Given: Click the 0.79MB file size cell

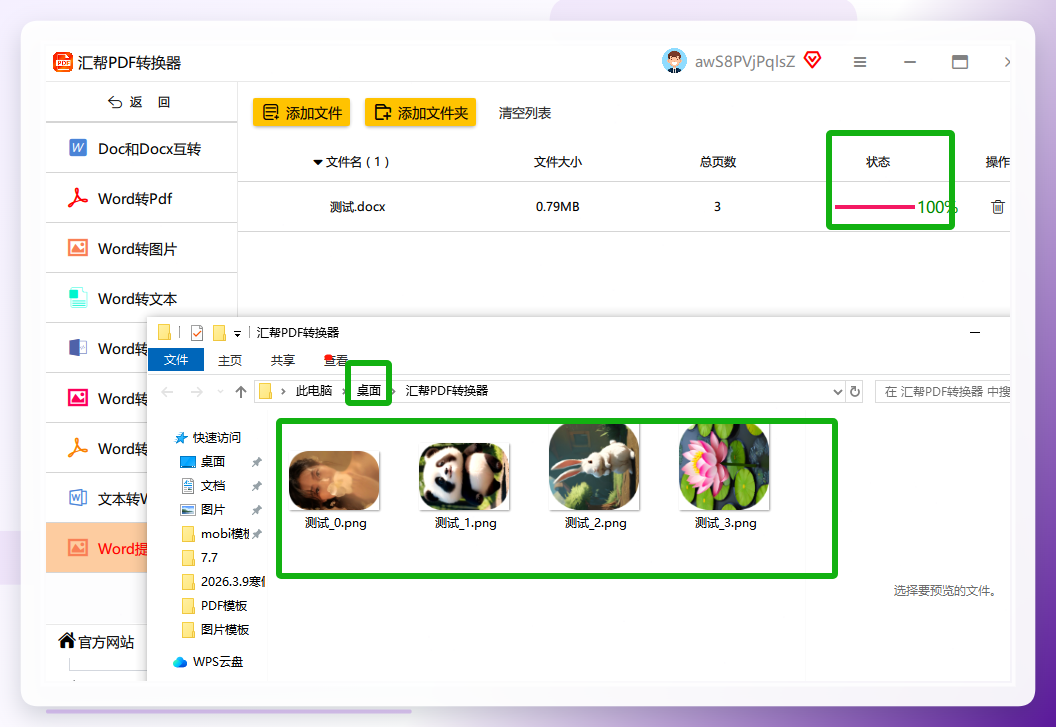Looking at the screenshot, I should [x=558, y=207].
